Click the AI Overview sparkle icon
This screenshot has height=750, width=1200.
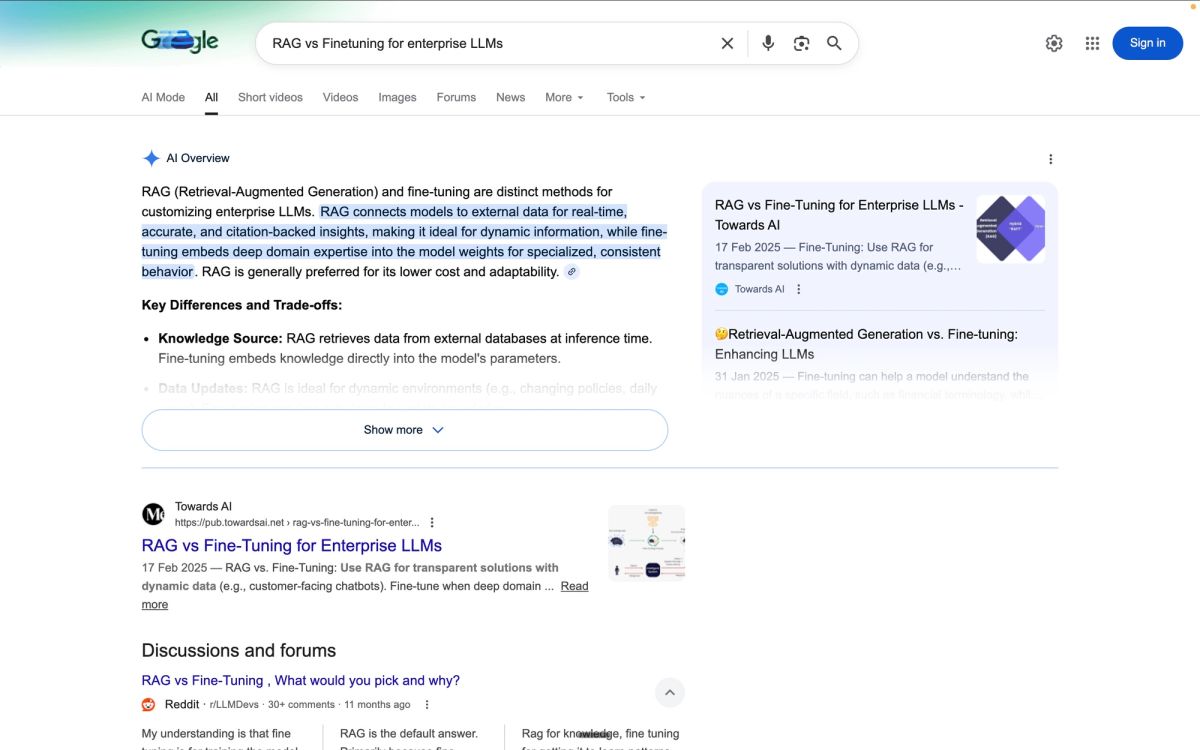point(151,158)
